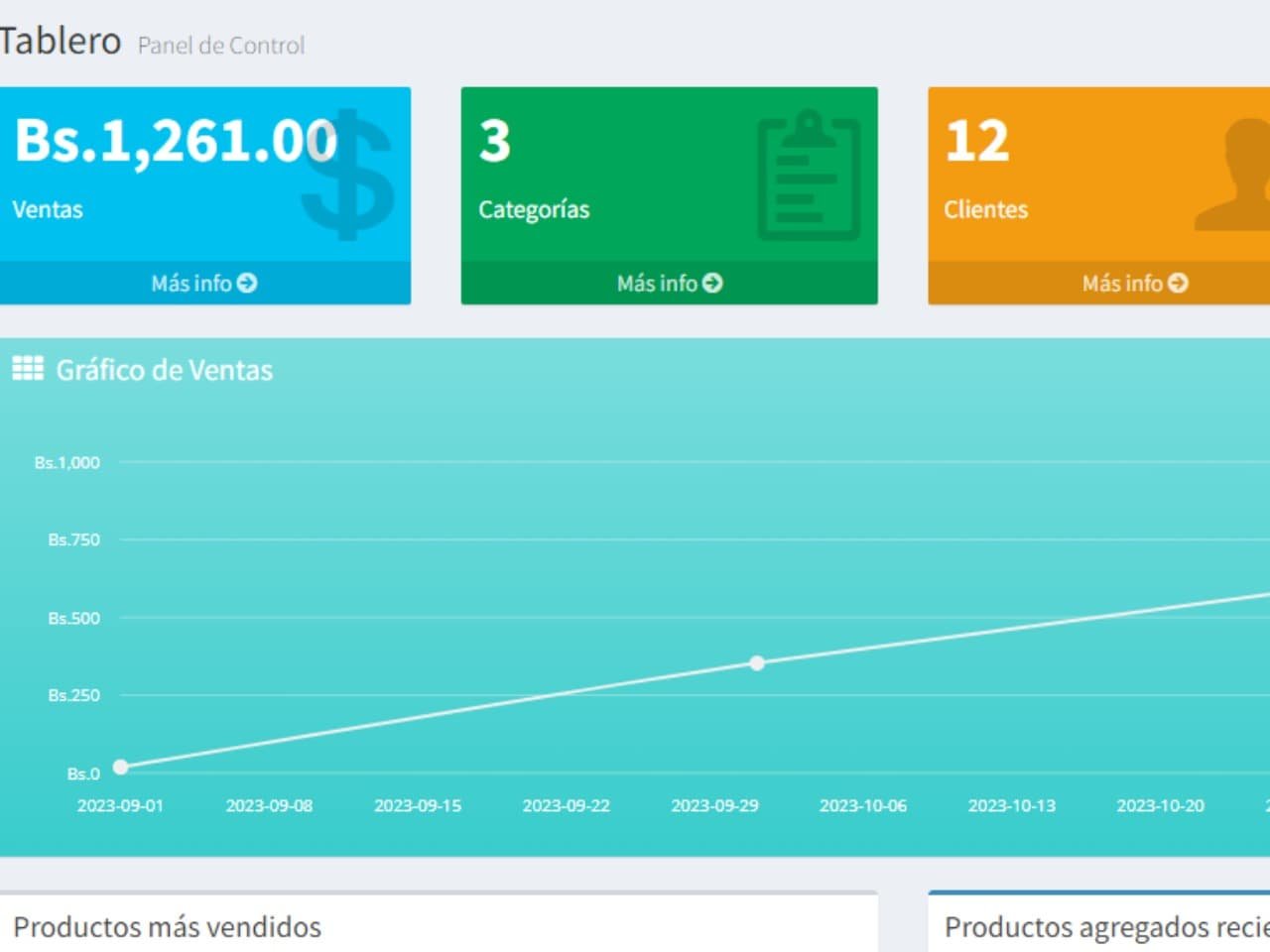Viewport: 1270px width, 952px height.
Task: Open Más info link under Categorías
Action: tap(670, 283)
